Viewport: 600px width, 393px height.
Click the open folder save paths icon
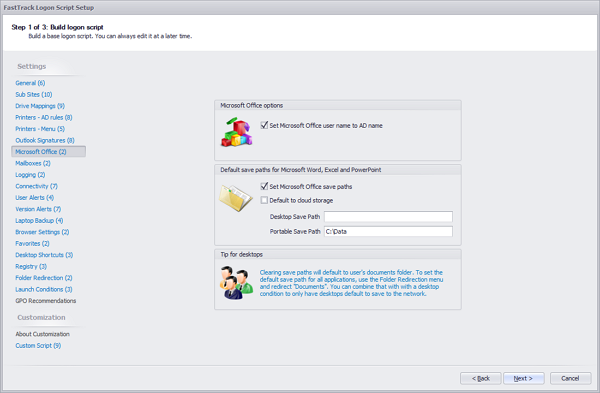(235, 198)
